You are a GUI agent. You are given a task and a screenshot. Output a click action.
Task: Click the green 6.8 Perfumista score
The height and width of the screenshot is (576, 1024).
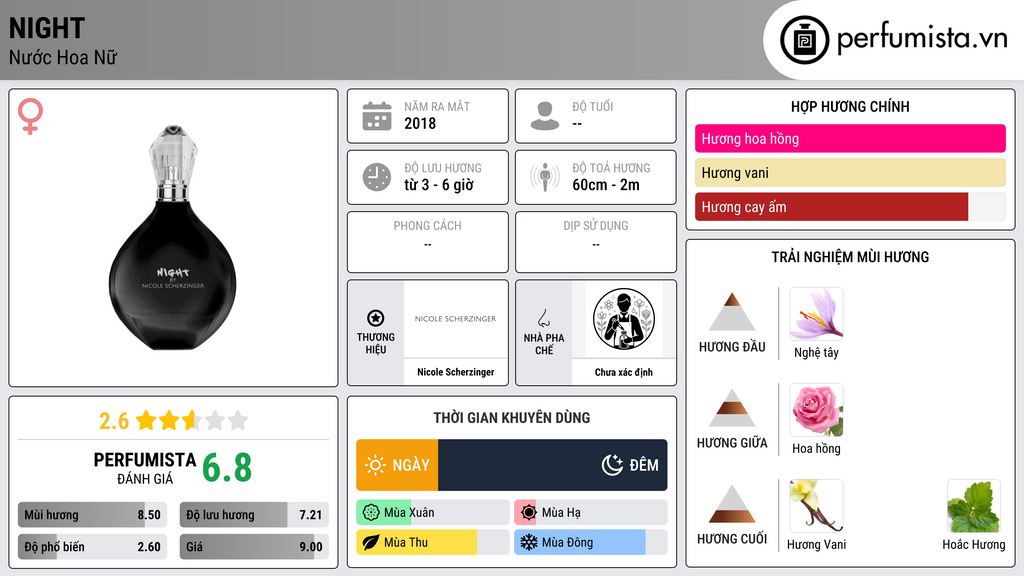tap(227, 468)
